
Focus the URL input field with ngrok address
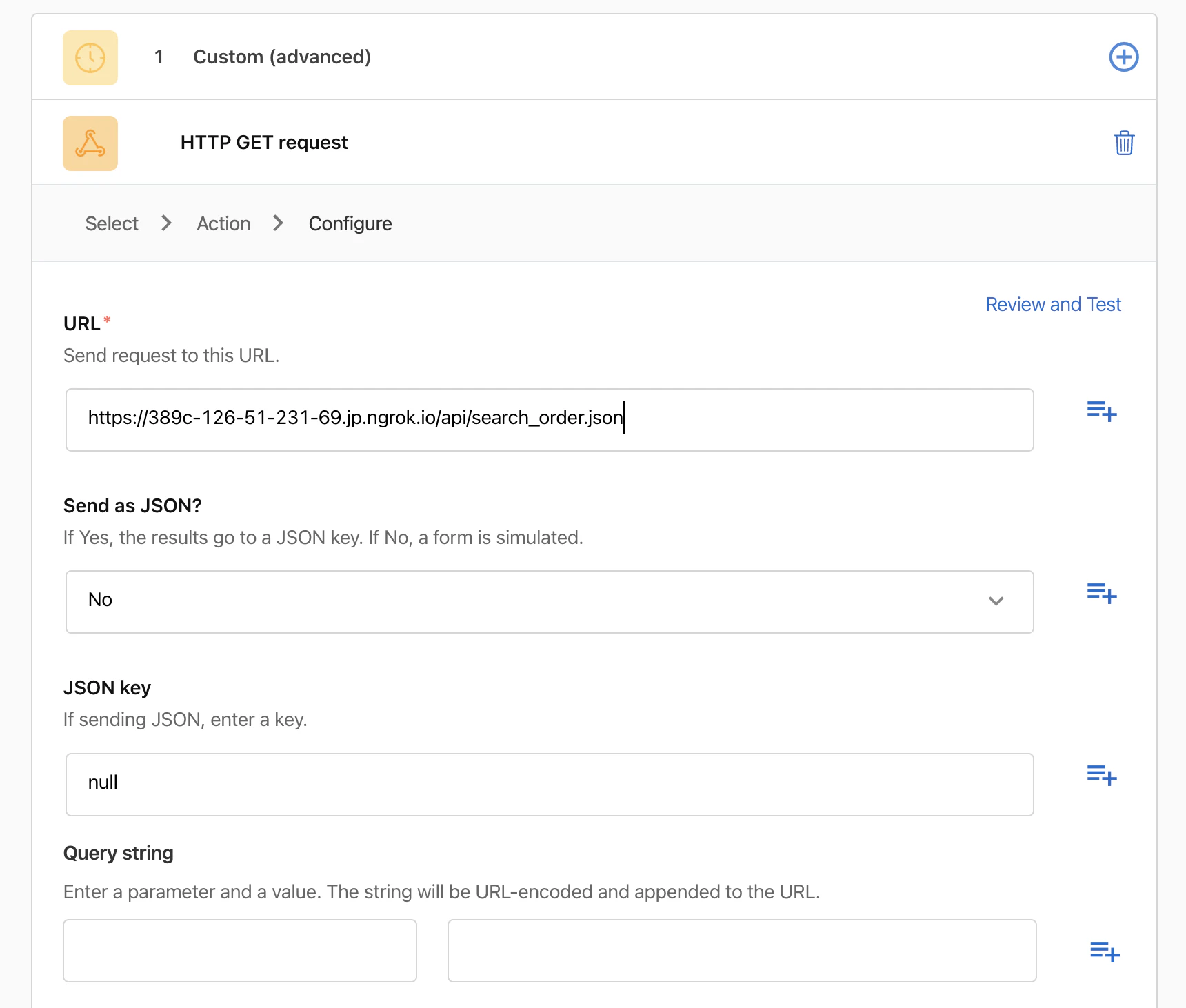[x=550, y=420]
